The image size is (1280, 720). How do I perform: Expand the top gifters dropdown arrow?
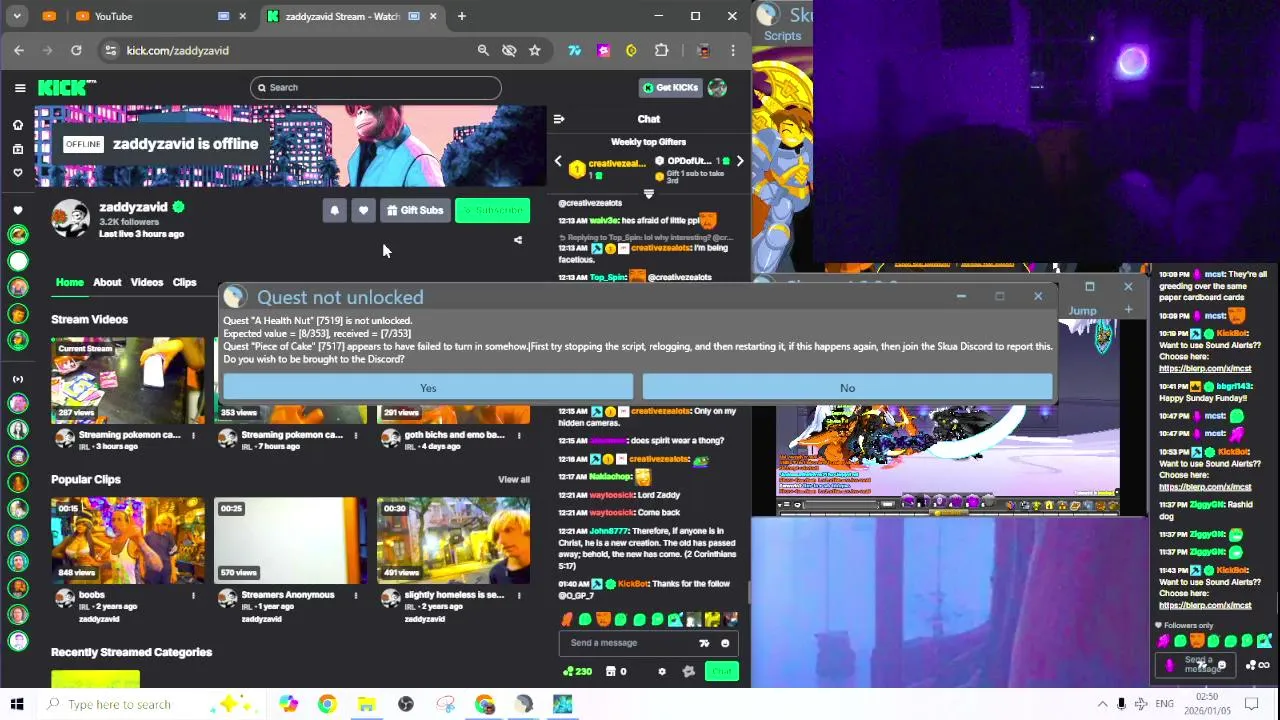pyautogui.click(x=648, y=194)
